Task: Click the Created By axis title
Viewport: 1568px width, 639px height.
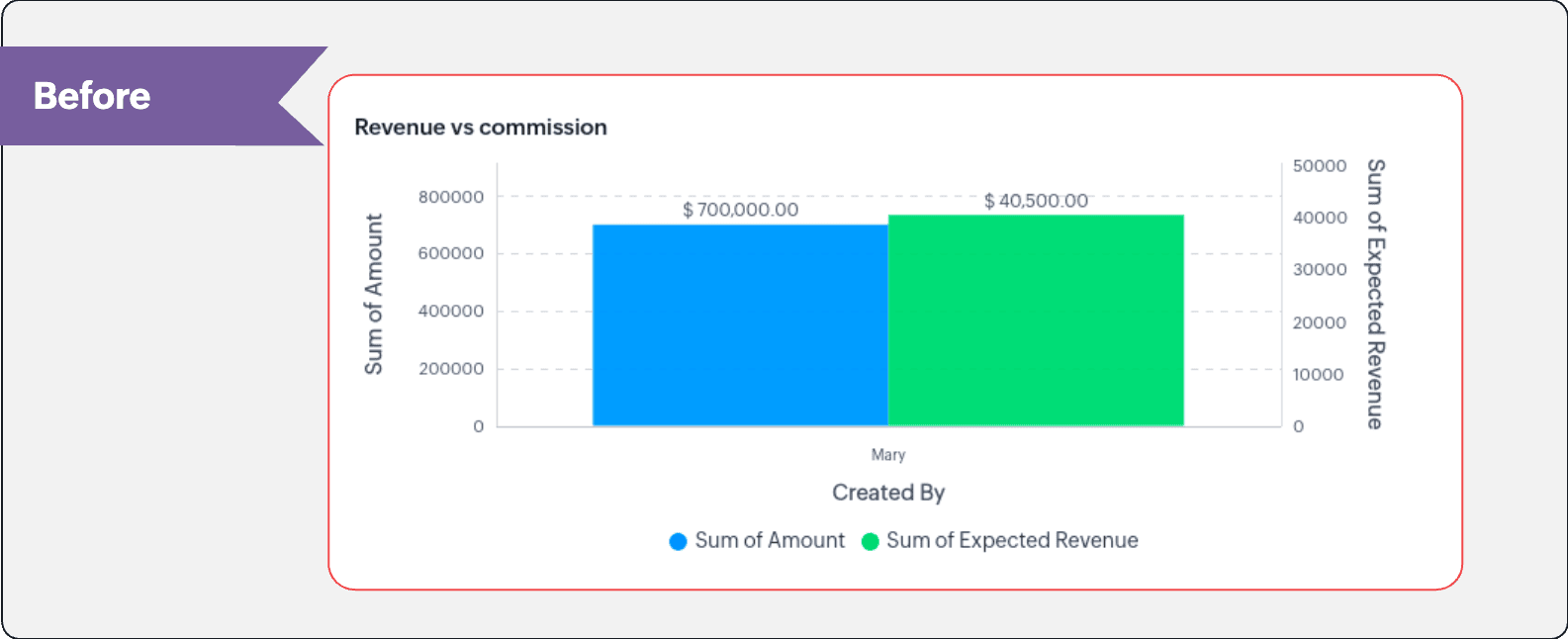Action: point(888,493)
